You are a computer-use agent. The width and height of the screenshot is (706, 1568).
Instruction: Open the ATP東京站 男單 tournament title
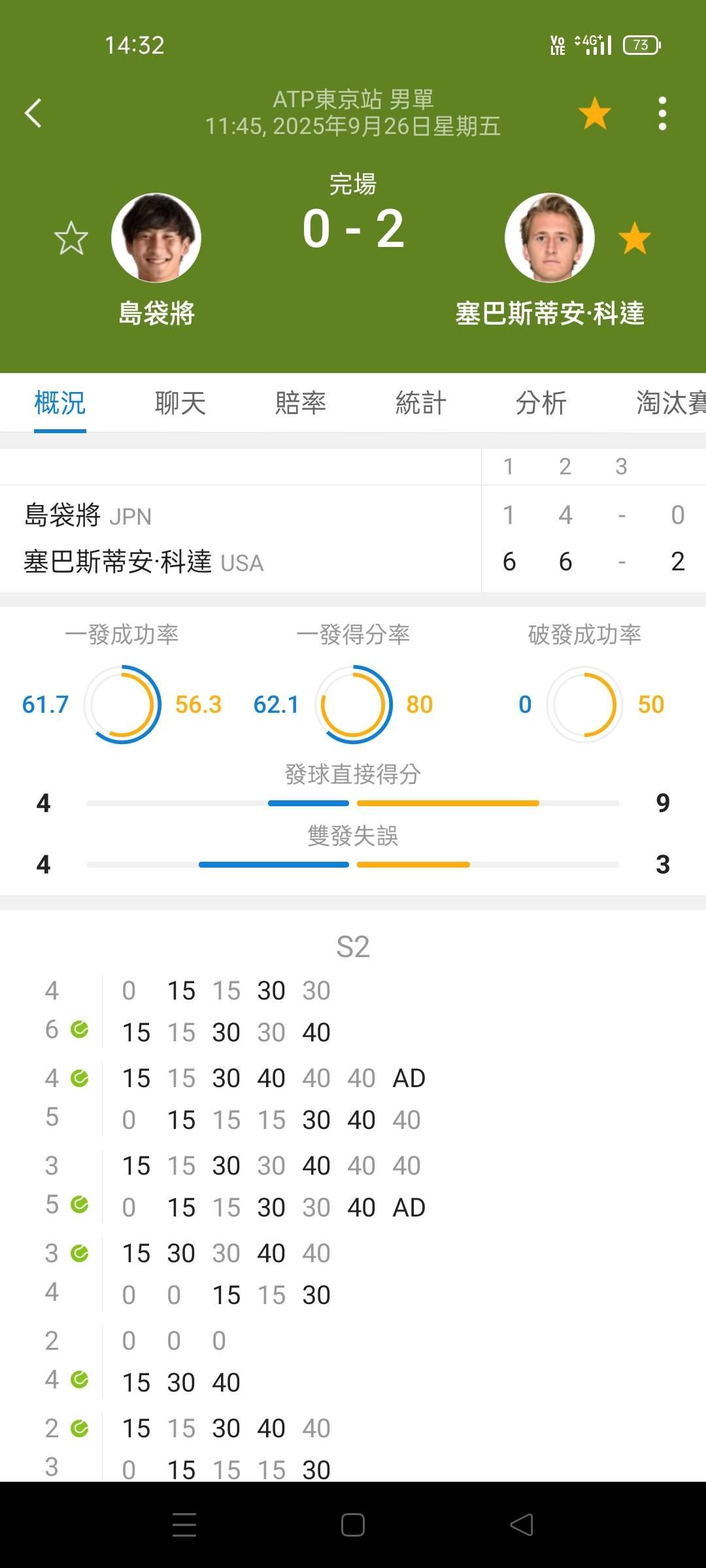pos(353,99)
